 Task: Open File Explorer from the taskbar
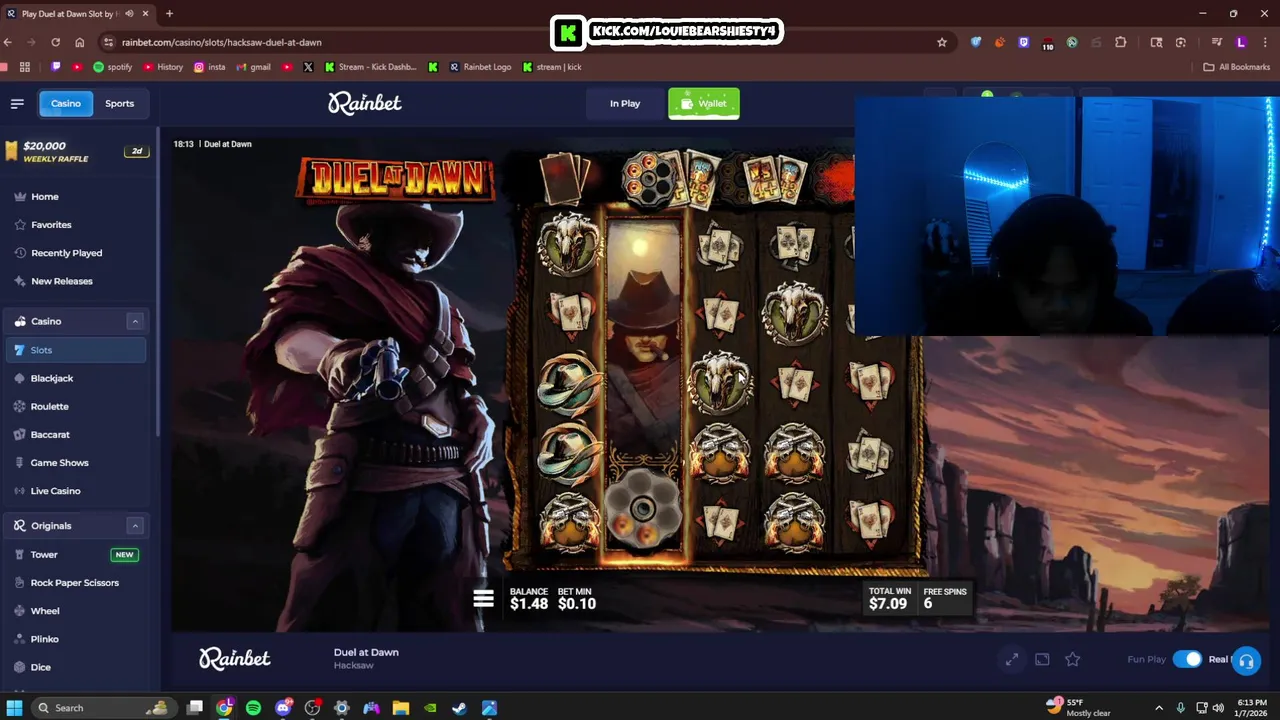click(400, 708)
